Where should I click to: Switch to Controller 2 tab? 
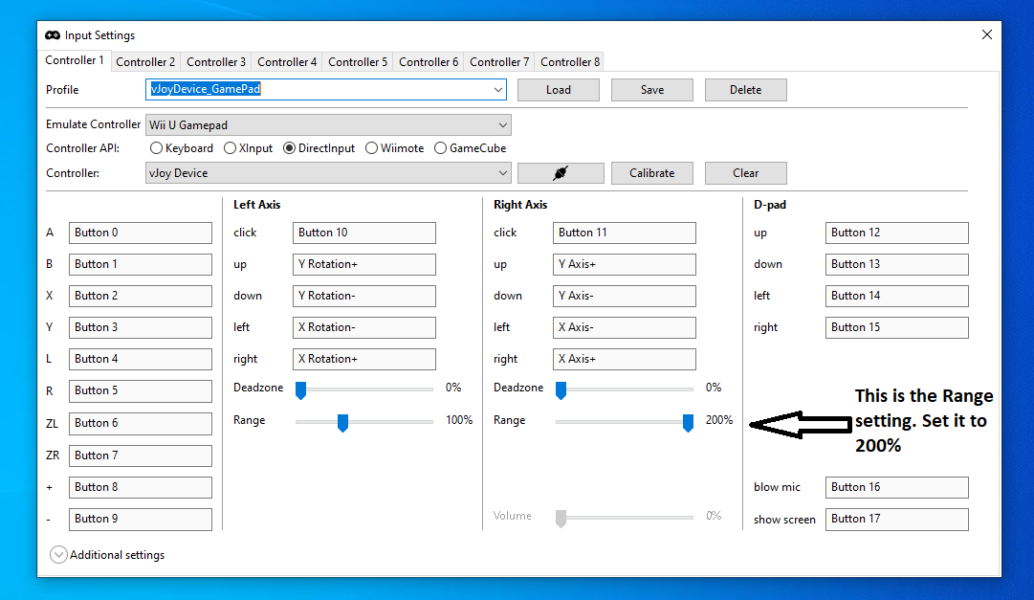146,62
